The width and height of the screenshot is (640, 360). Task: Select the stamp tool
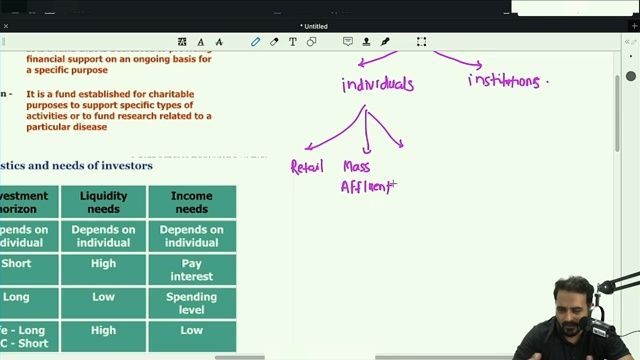[x=367, y=41]
